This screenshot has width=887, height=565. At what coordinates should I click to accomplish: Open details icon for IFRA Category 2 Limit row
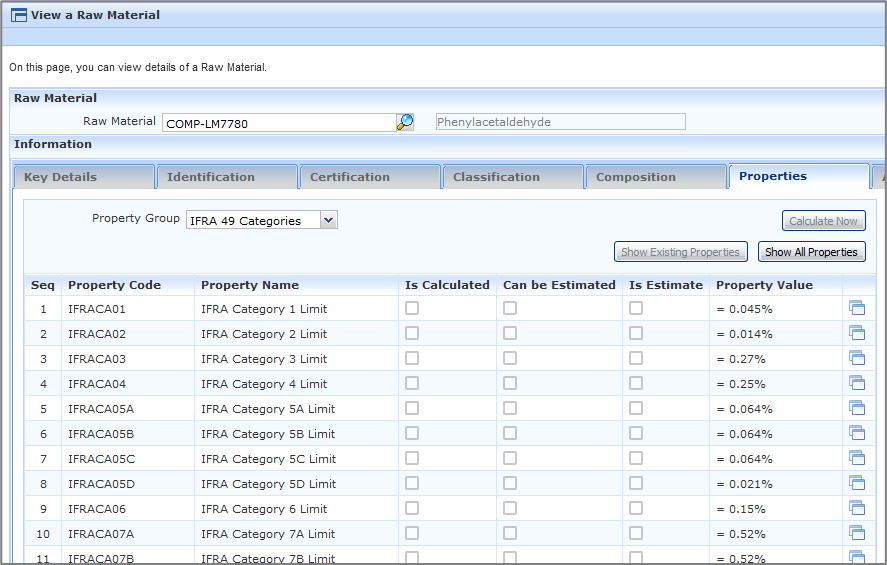[x=857, y=333]
